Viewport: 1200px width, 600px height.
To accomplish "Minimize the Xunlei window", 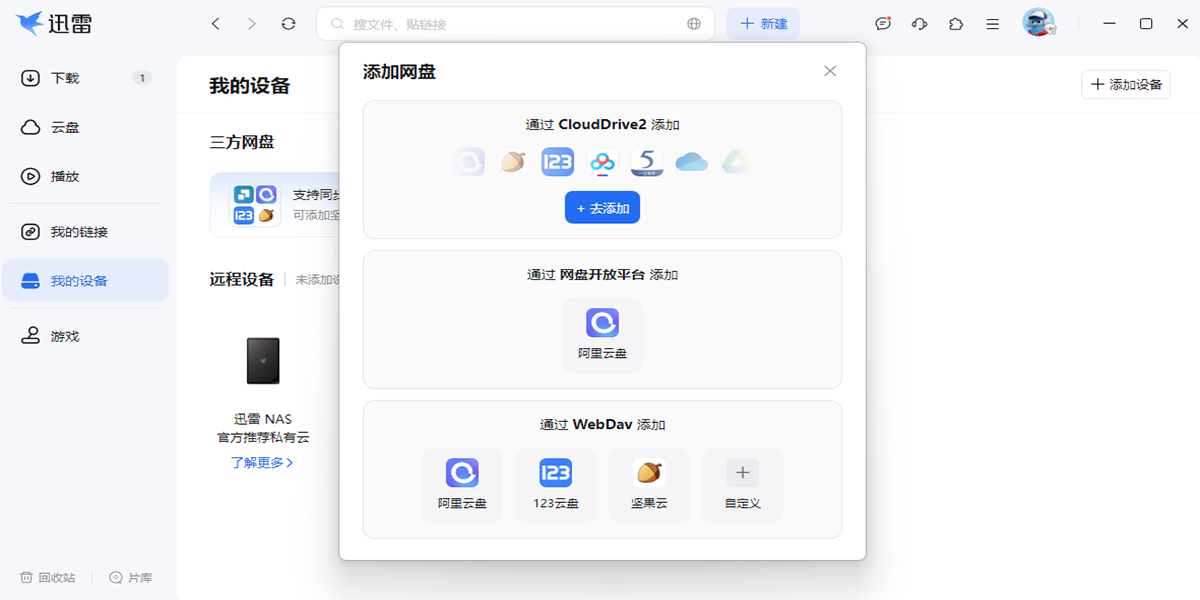I will [x=1110, y=24].
